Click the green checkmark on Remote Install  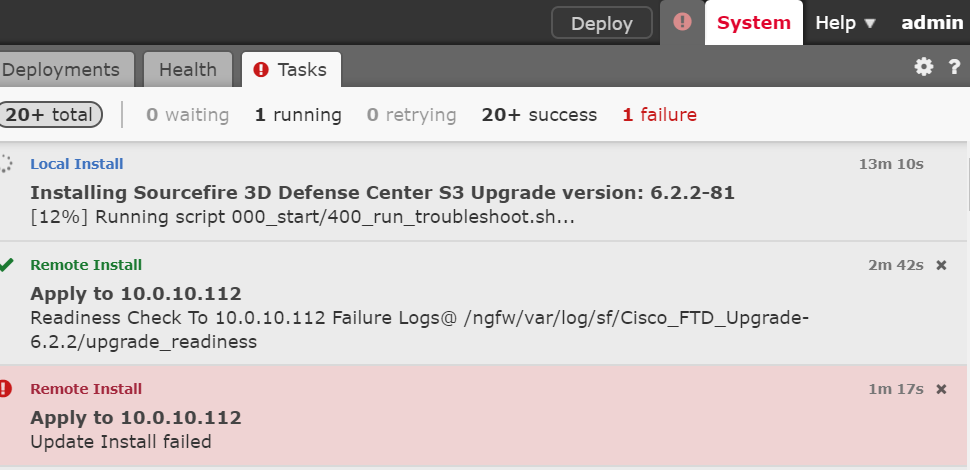6,265
